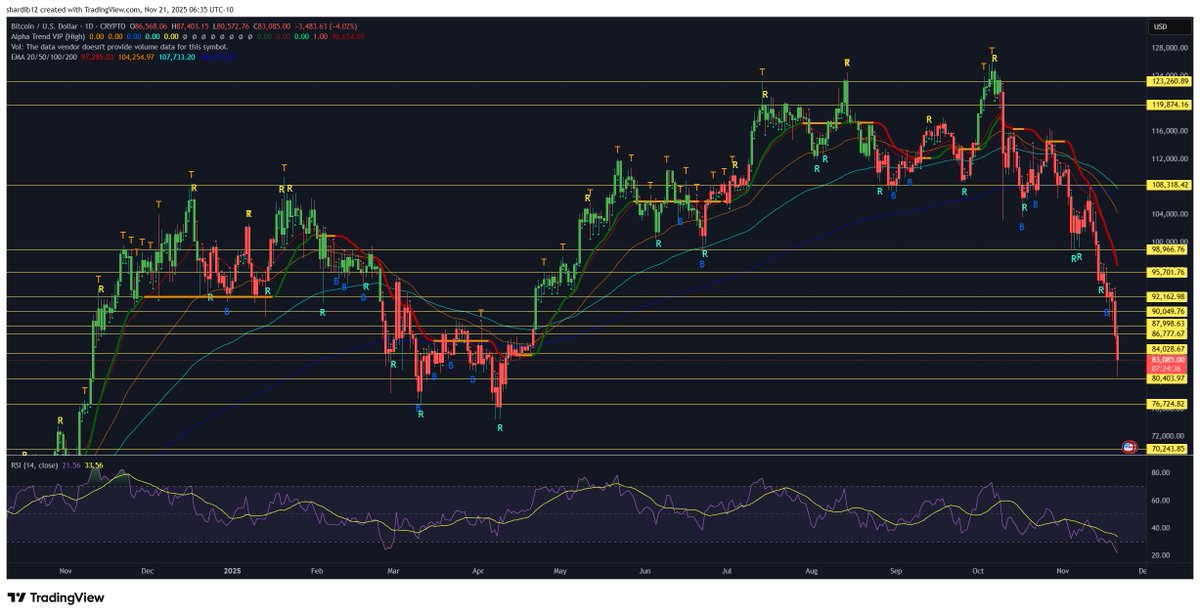Image resolution: width=1200 pixels, height=616 pixels.
Task: Click the 87,998.63 horizontal line price label
Action: pyautogui.click(x=1168, y=323)
